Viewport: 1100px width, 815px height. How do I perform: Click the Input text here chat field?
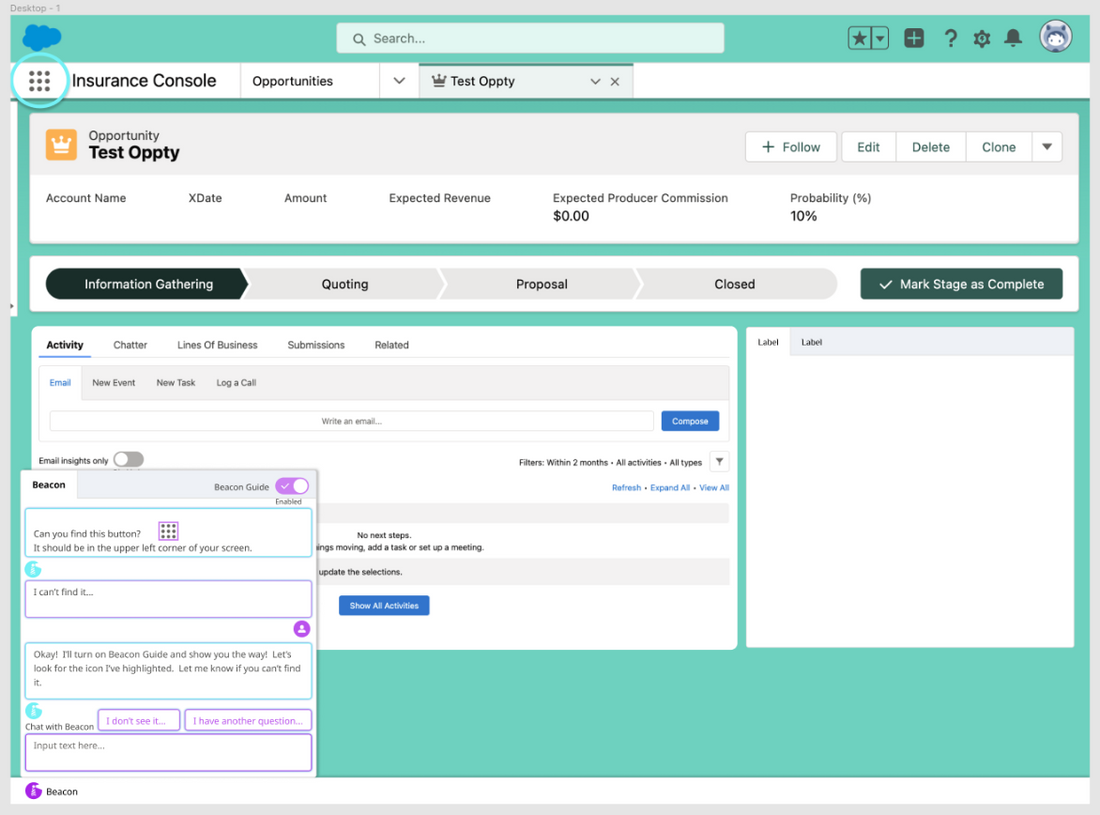click(168, 753)
